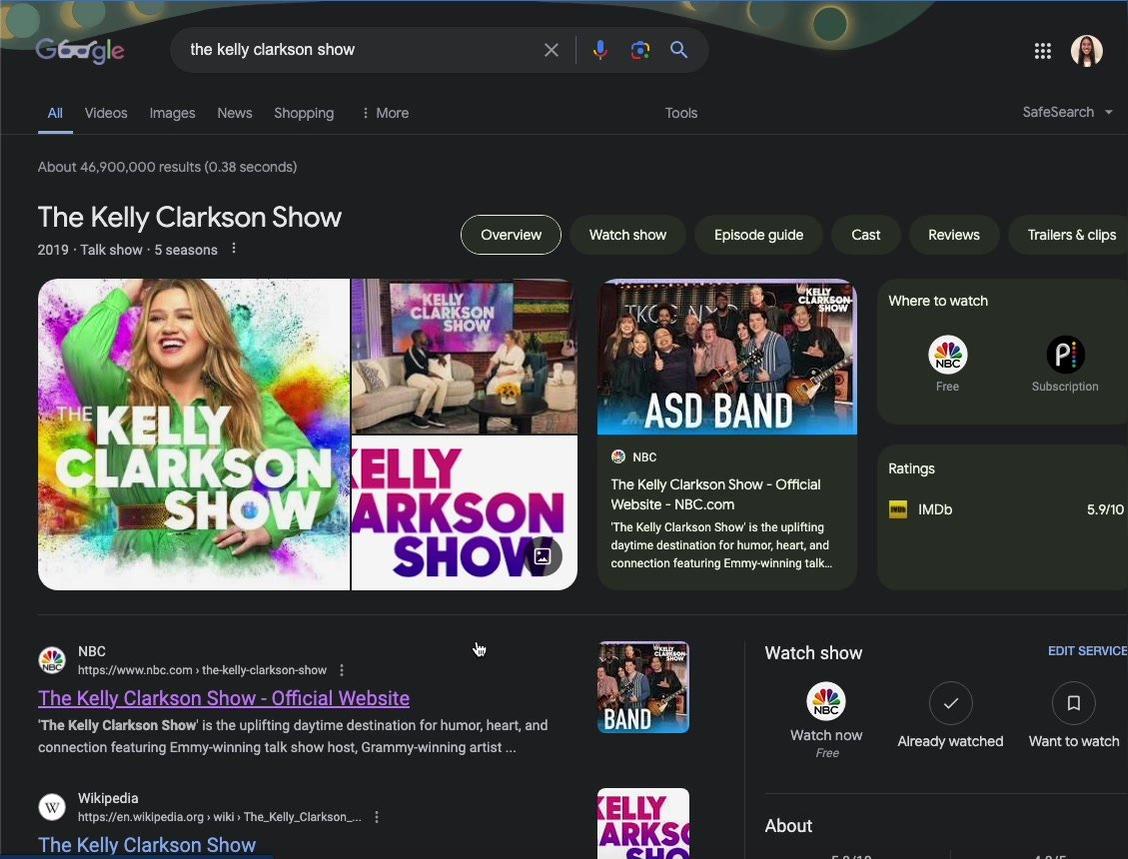
Task: Open the More search categories menu
Action: click(x=386, y=113)
